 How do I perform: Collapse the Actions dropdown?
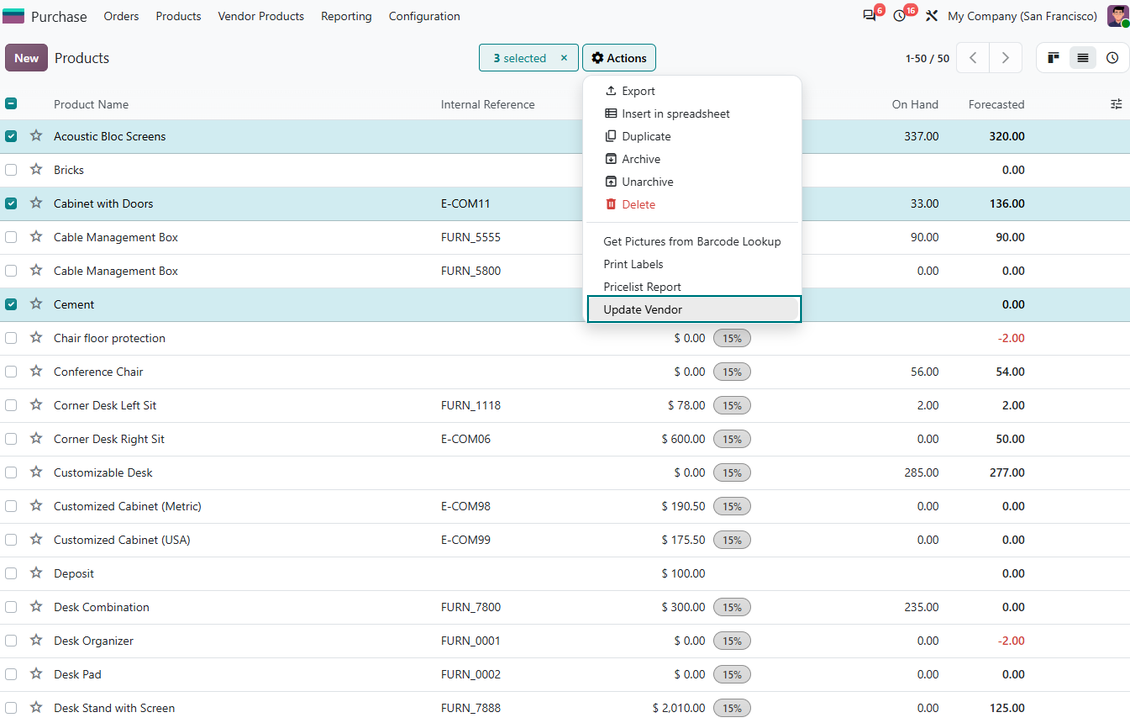coord(619,58)
